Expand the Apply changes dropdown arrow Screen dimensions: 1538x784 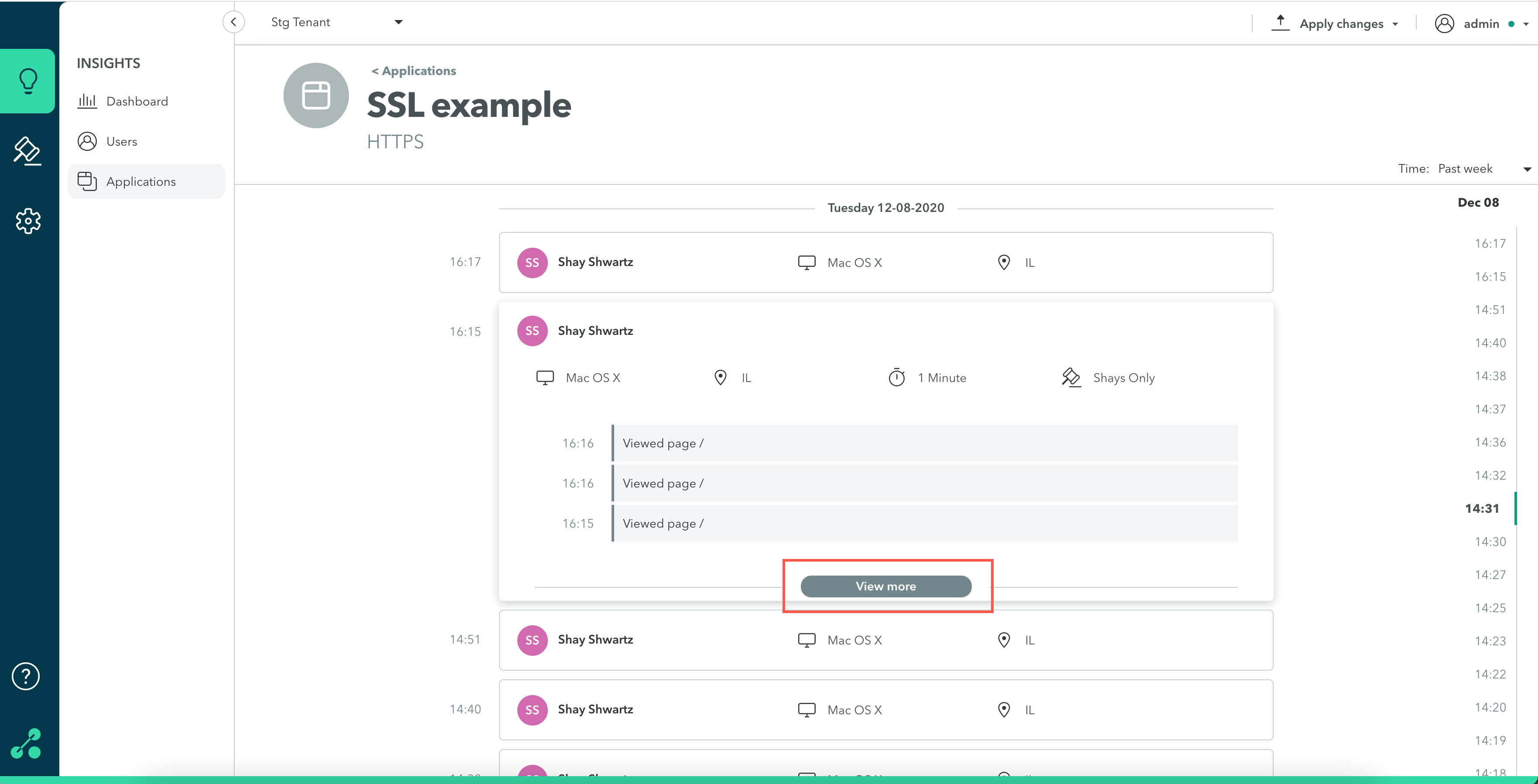point(1395,24)
